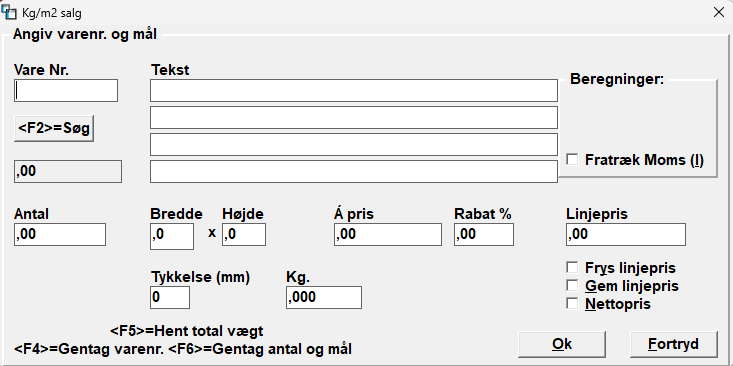The height and width of the screenshot is (366, 733).
Task: Close the Kg/m2 salg dialog
Action: (719, 13)
